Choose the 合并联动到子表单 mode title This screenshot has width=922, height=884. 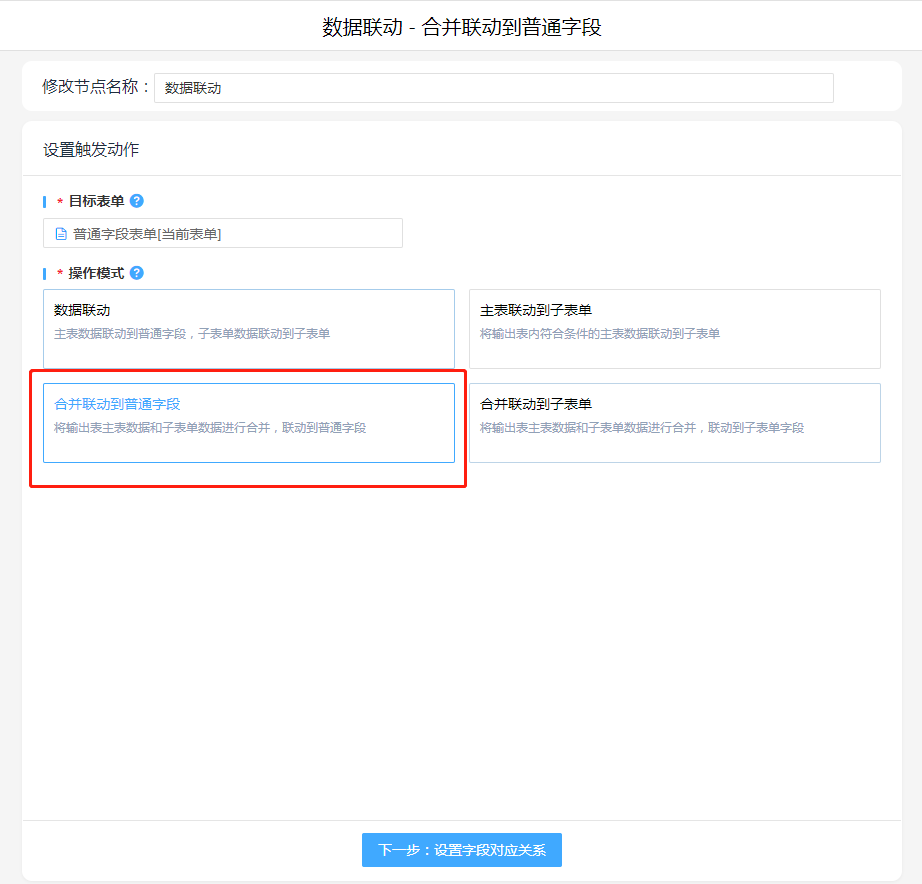pyautogui.click(x=536, y=404)
